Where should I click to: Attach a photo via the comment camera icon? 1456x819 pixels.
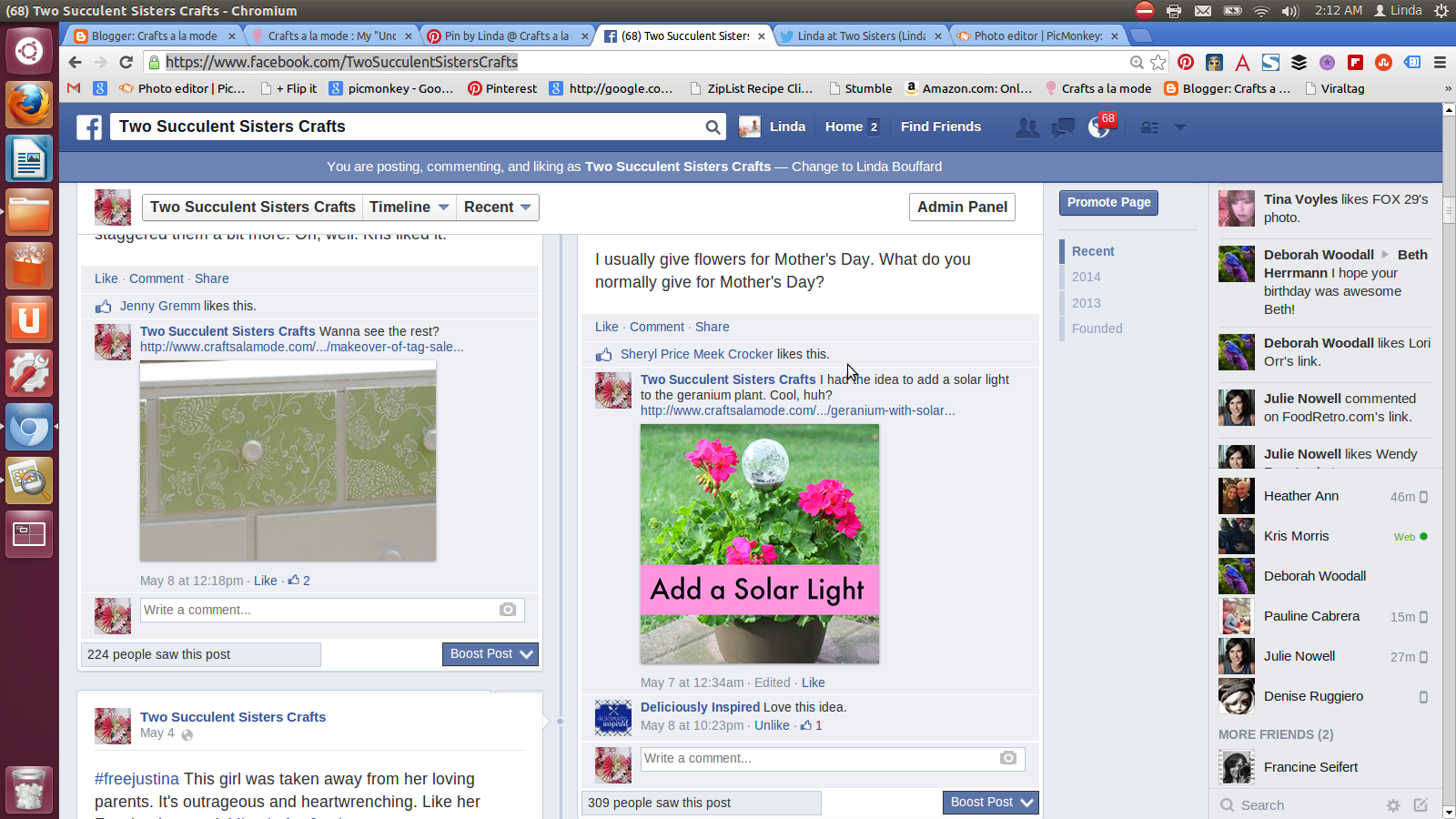[x=1007, y=758]
